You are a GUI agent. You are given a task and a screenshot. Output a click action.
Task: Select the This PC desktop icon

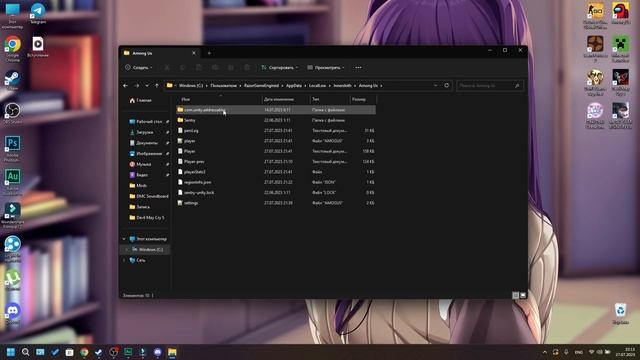(12, 16)
